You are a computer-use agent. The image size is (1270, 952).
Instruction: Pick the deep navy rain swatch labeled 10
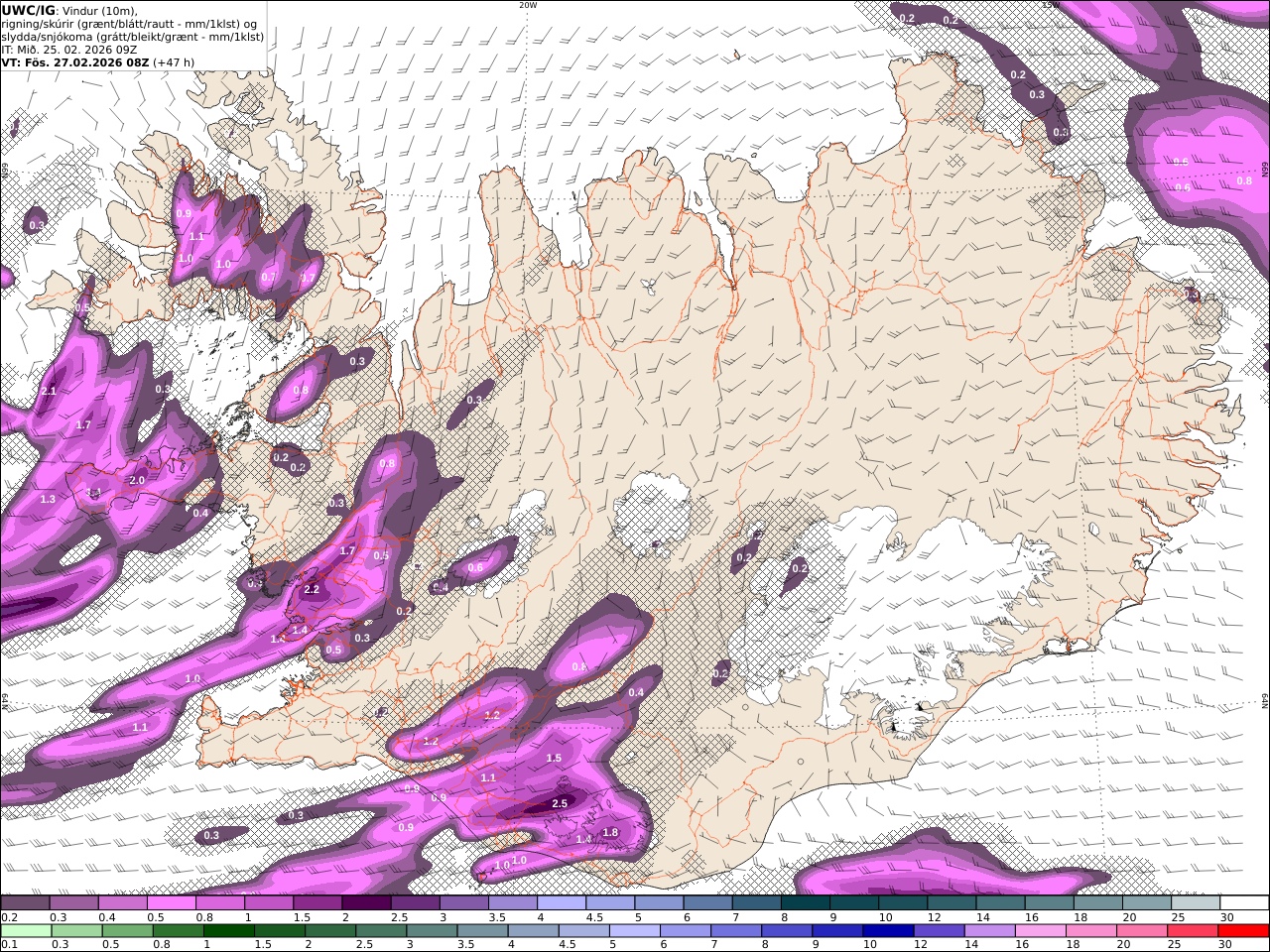[x=888, y=931]
